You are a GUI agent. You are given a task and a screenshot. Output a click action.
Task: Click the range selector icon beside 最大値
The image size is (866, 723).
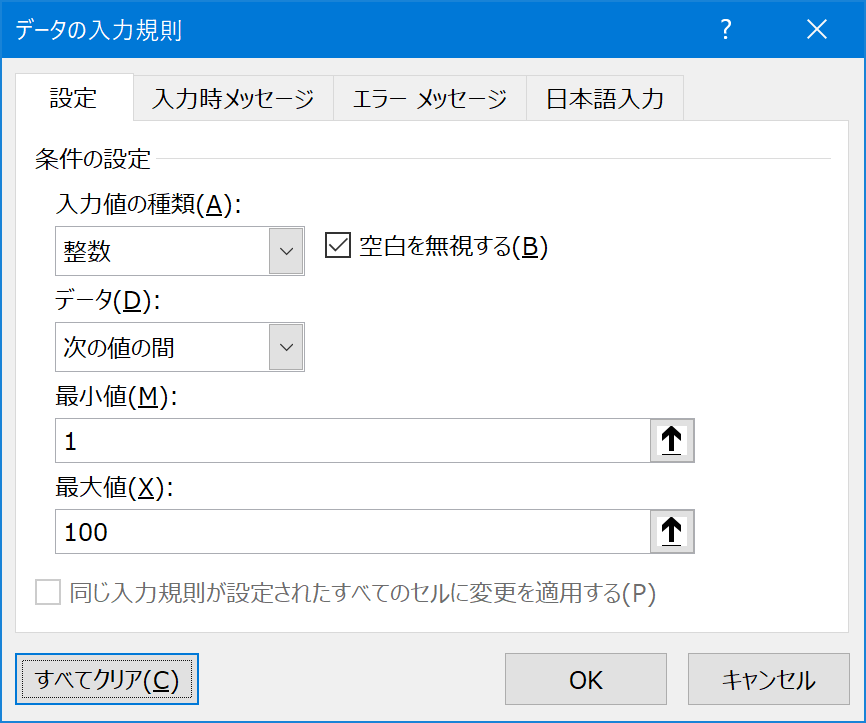click(x=672, y=532)
